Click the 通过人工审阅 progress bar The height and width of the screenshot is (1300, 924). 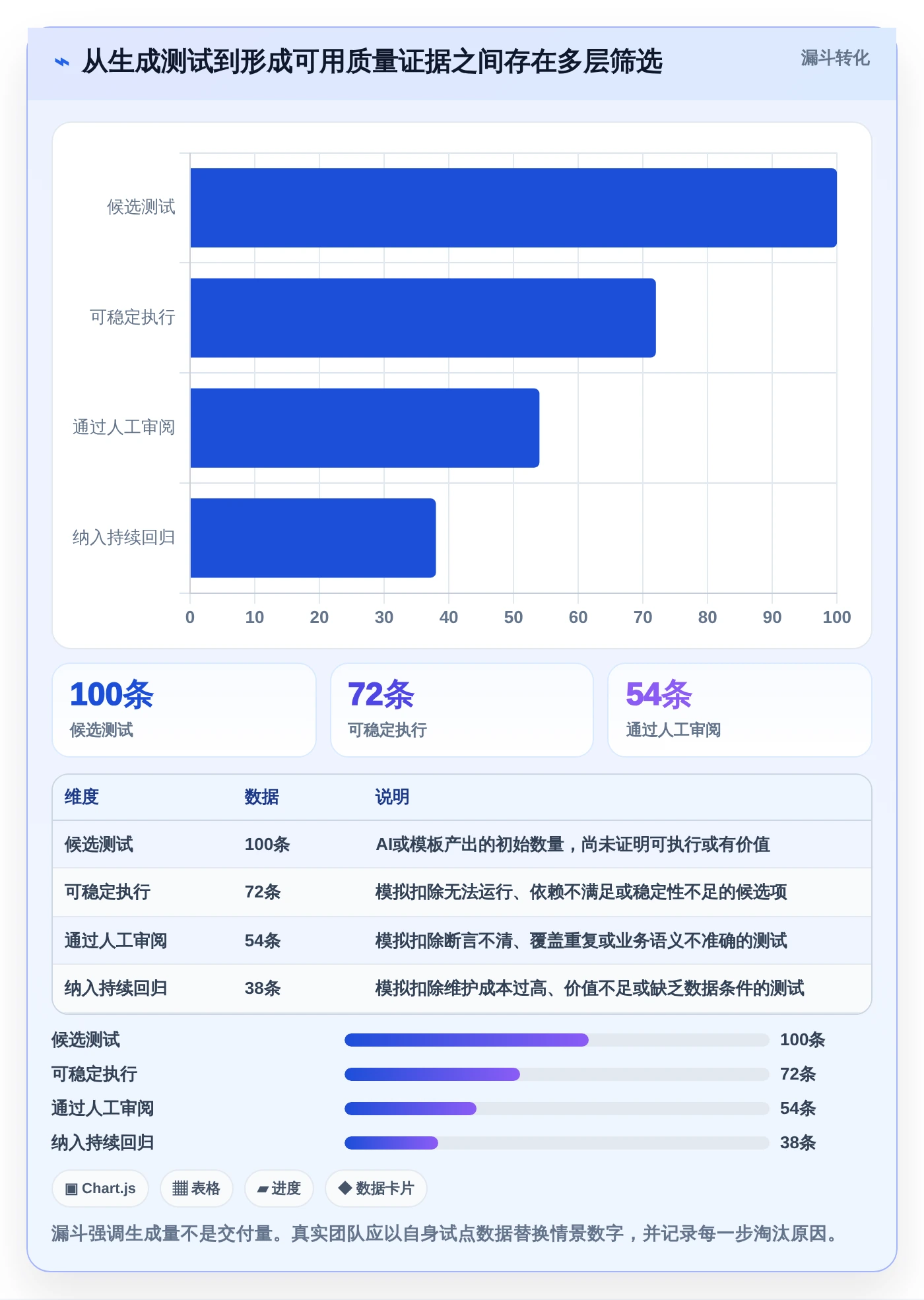point(557,1109)
